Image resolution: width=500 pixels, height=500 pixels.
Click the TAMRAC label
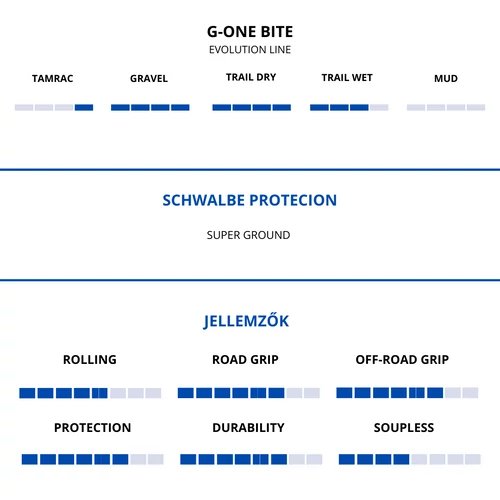coord(53,78)
